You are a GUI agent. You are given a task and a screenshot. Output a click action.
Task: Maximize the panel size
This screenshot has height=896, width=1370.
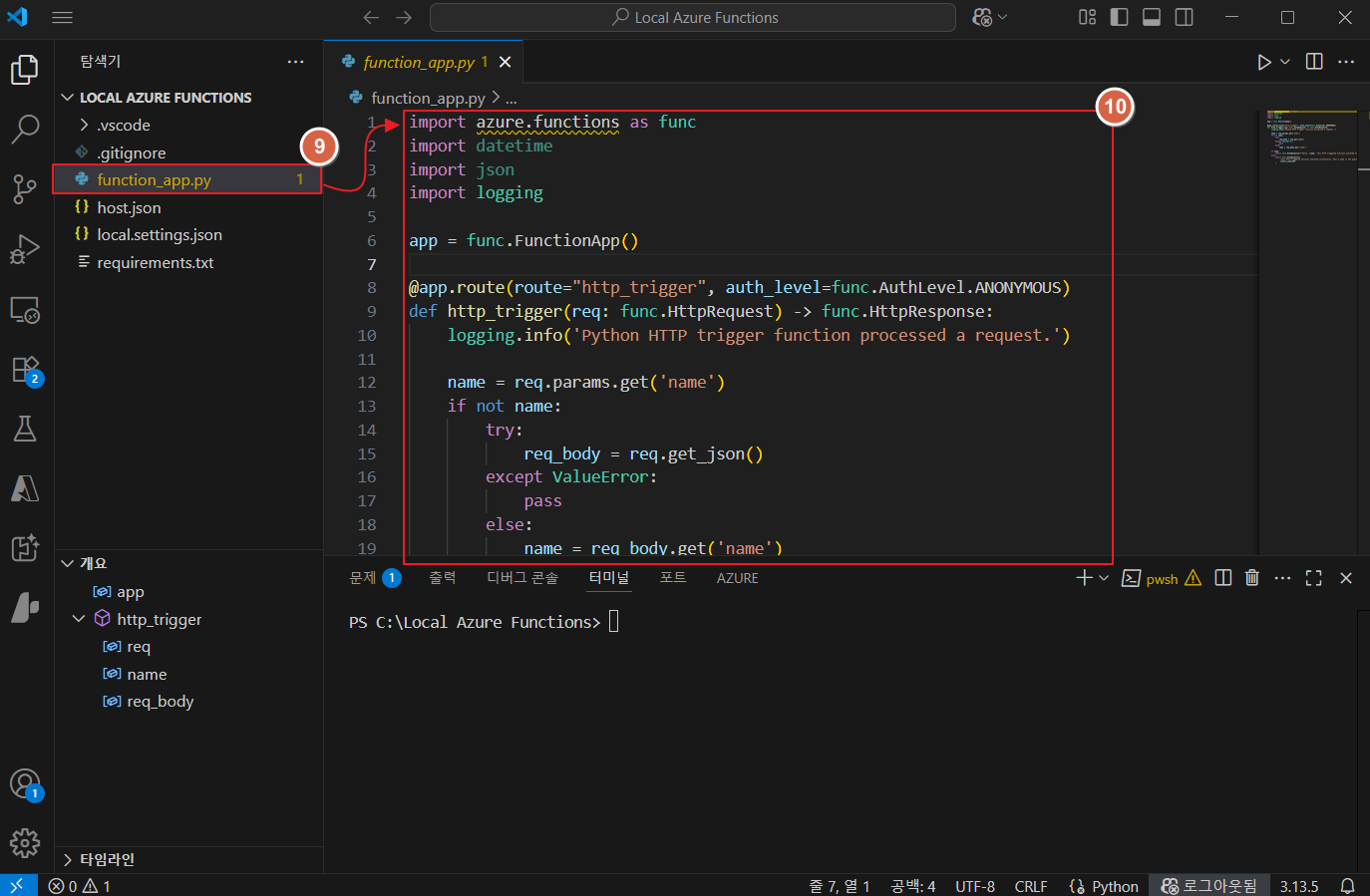pos(1314,578)
